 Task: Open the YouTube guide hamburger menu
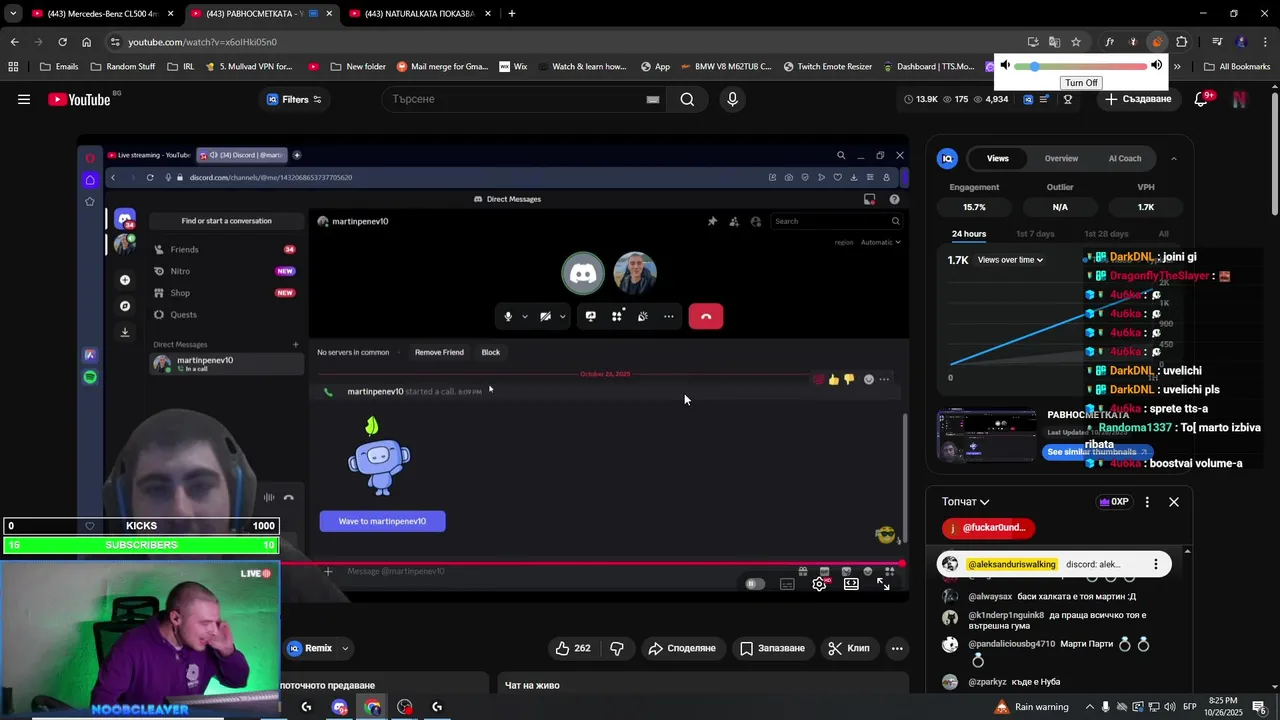24,99
